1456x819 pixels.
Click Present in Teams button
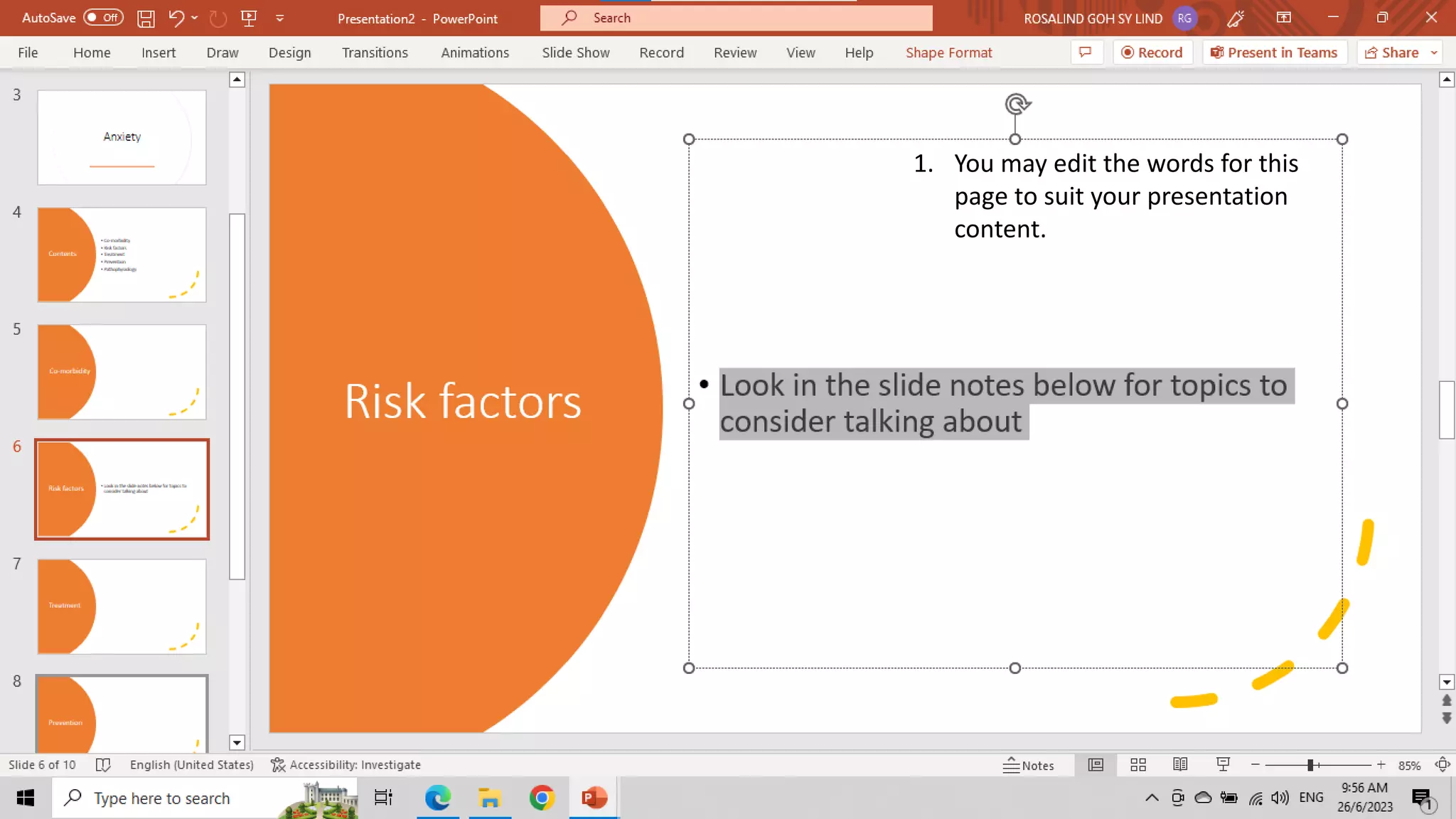click(x=1274, y=53)
